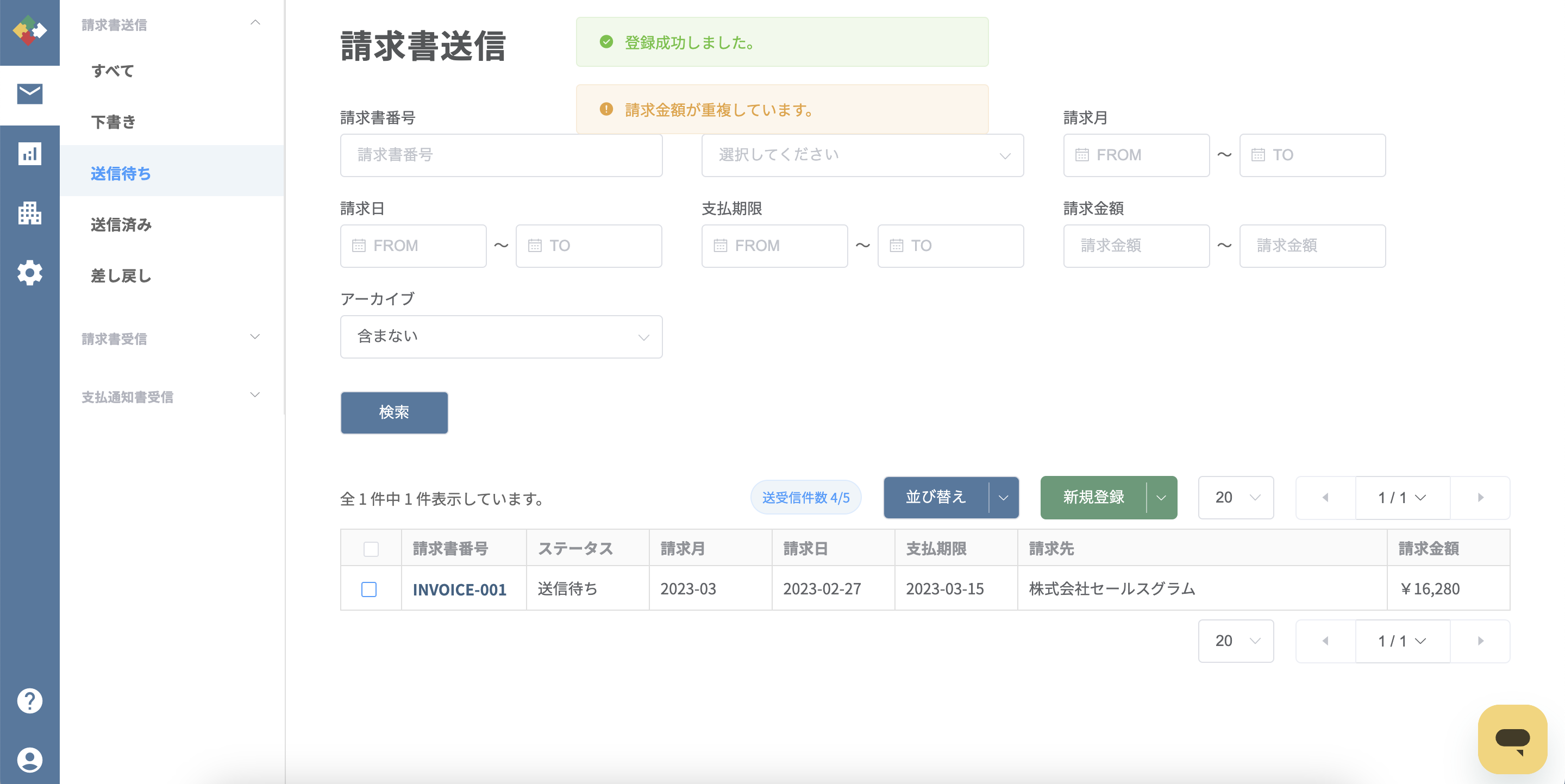
Task: Select 下書き in the sidebar
Action: point(173,122)
